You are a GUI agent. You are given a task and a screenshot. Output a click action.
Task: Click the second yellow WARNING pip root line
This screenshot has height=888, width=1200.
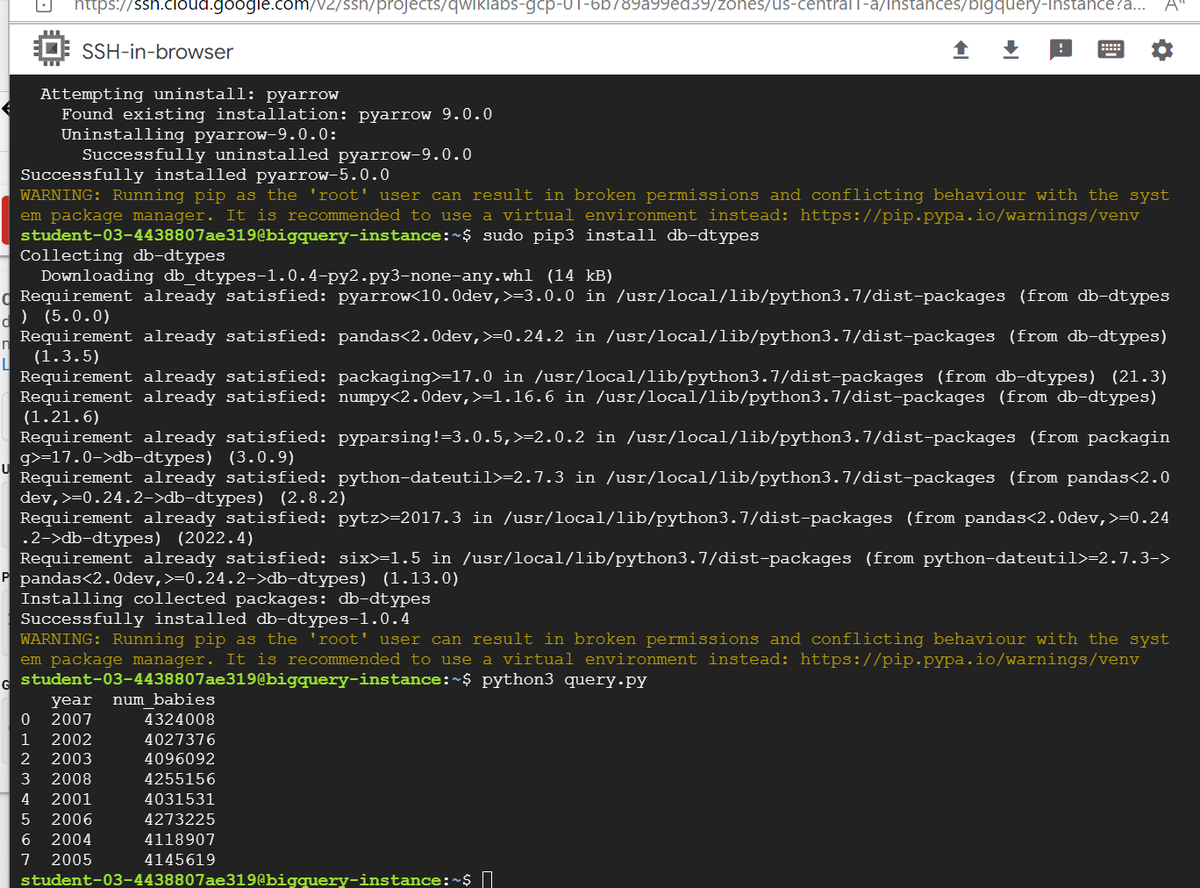coord(595,649)
